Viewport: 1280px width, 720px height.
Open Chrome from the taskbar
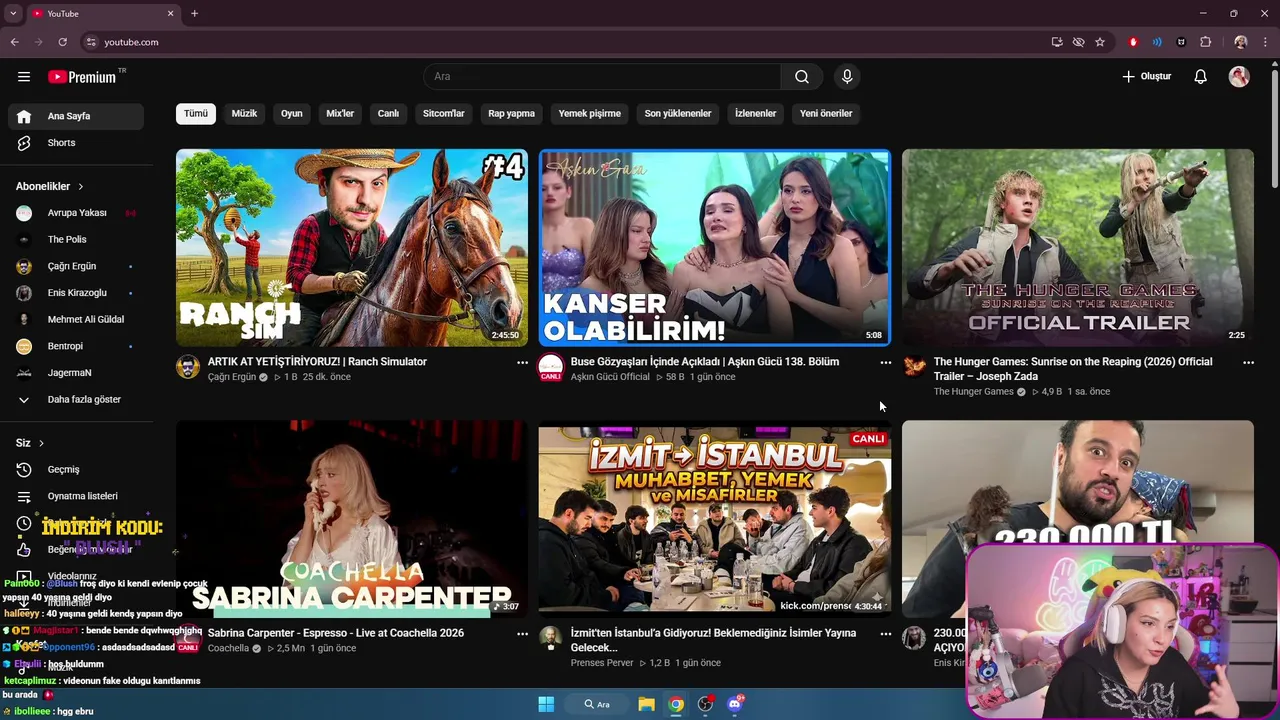[x=676, y=704]
